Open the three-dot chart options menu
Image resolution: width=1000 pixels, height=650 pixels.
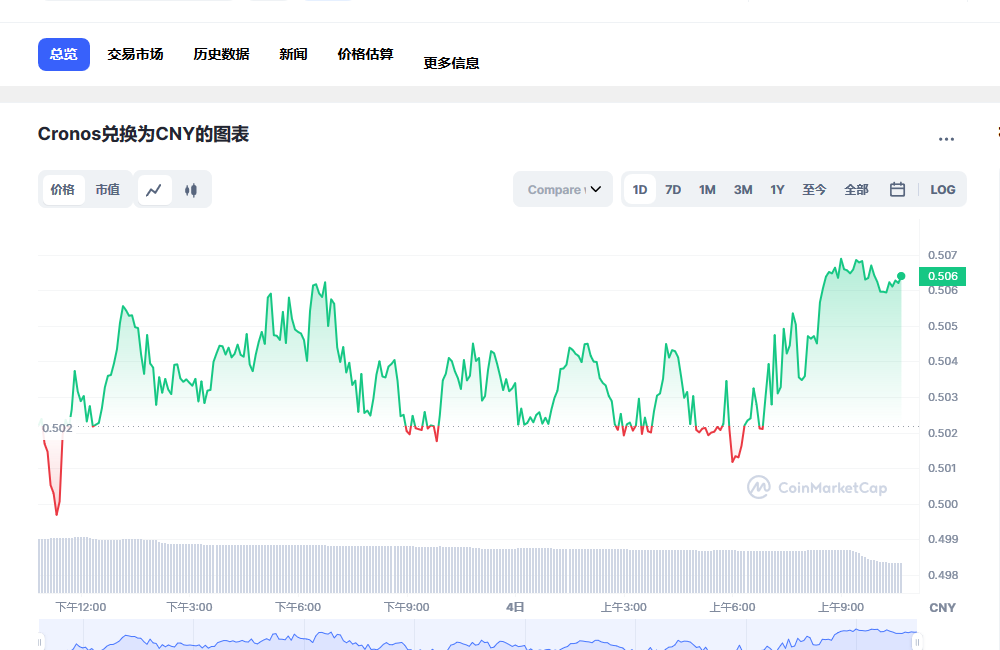click(x=946, y=139)
